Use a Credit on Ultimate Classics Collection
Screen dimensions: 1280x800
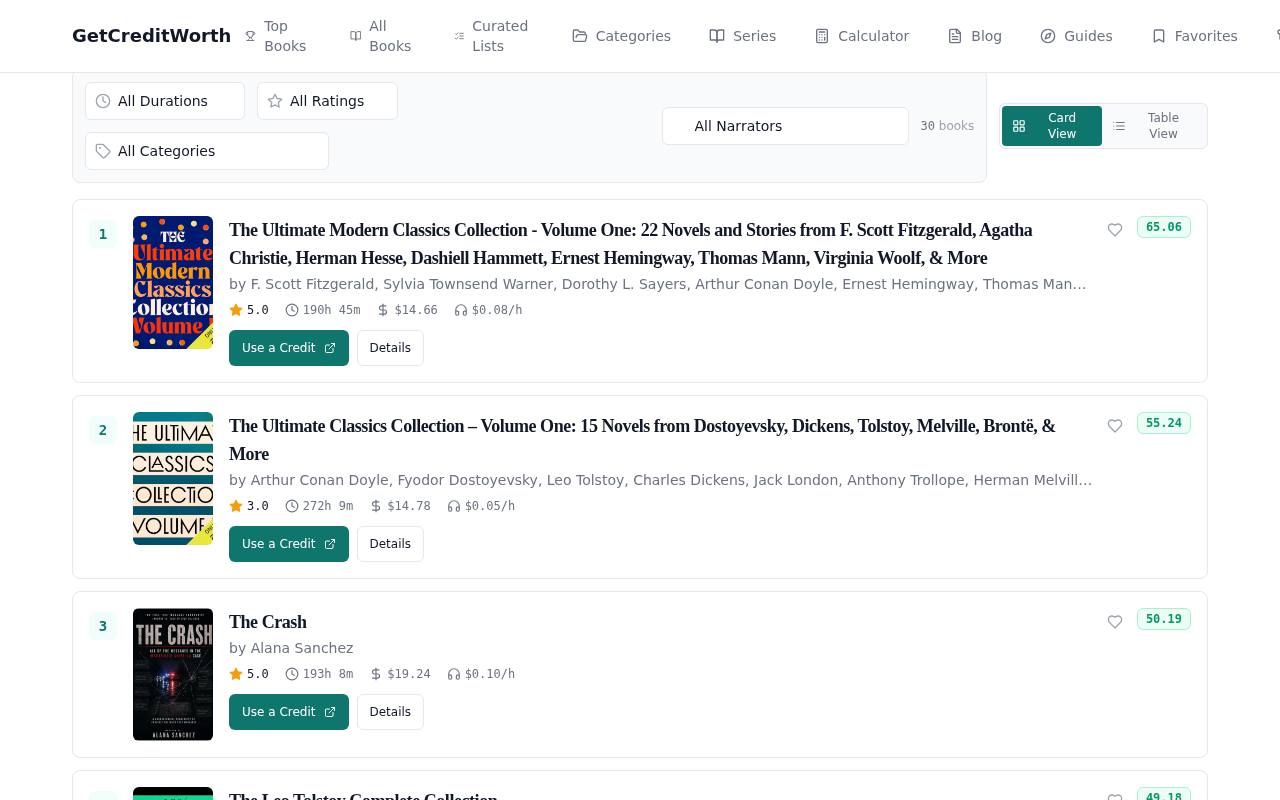[289, 544]
